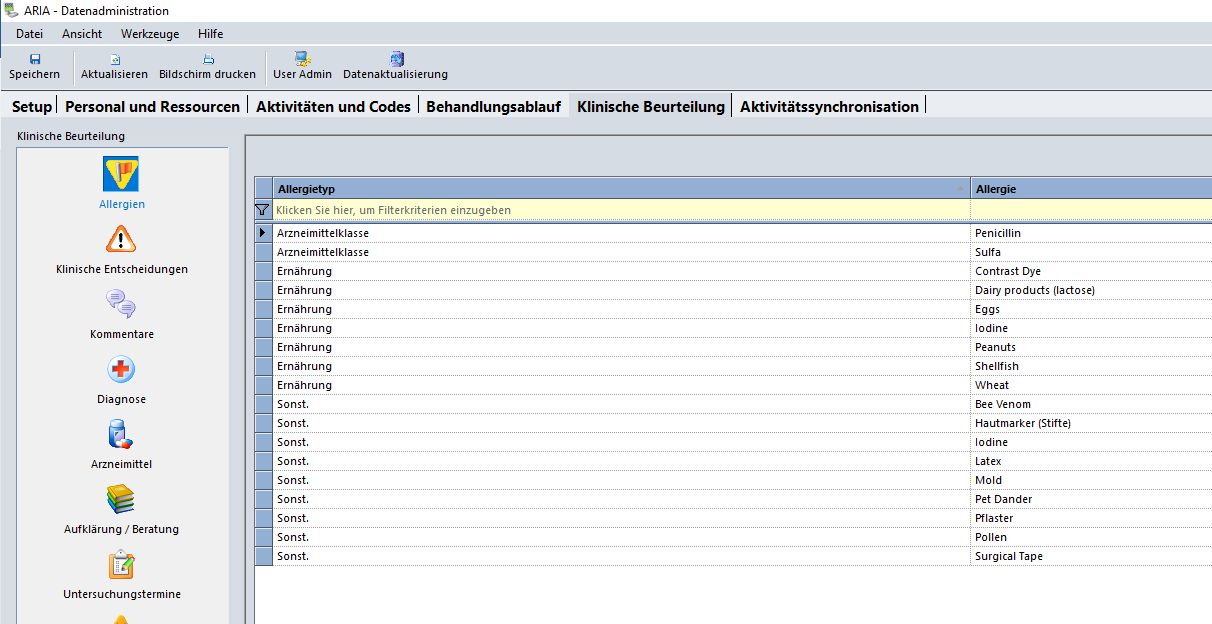Select the Latex allergy row
1212x624 pixels.
click(988, 461)
